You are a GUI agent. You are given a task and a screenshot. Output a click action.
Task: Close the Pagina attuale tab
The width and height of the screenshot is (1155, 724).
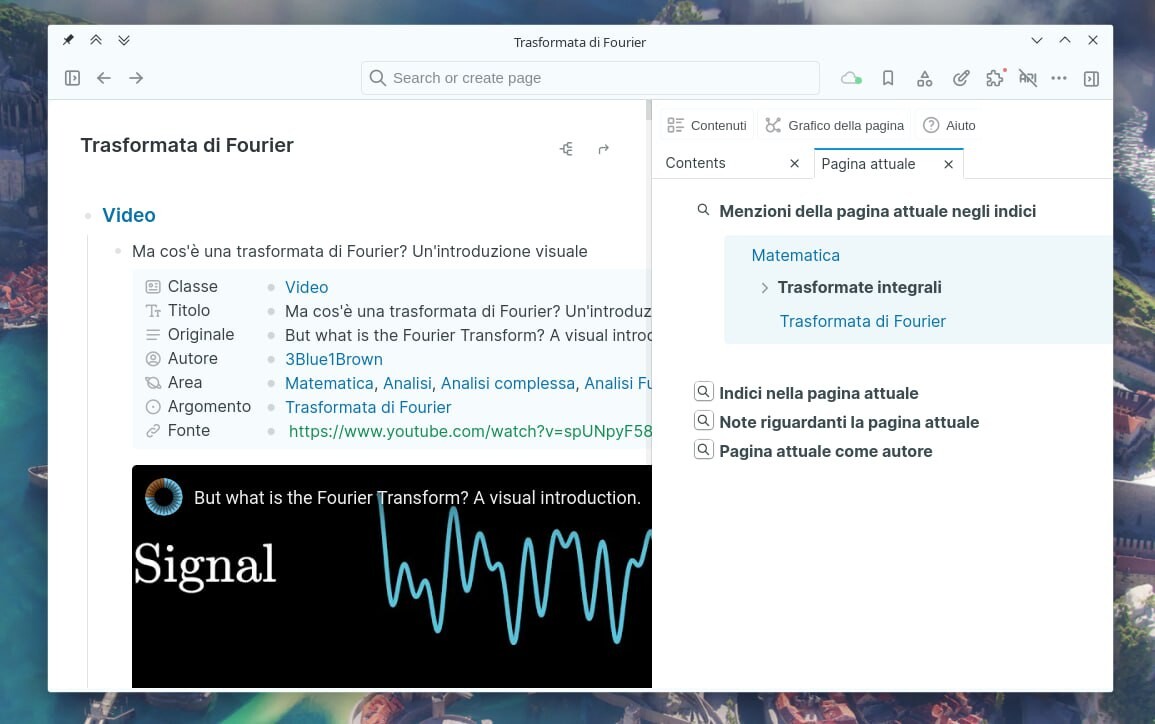[x=949, y=164]
